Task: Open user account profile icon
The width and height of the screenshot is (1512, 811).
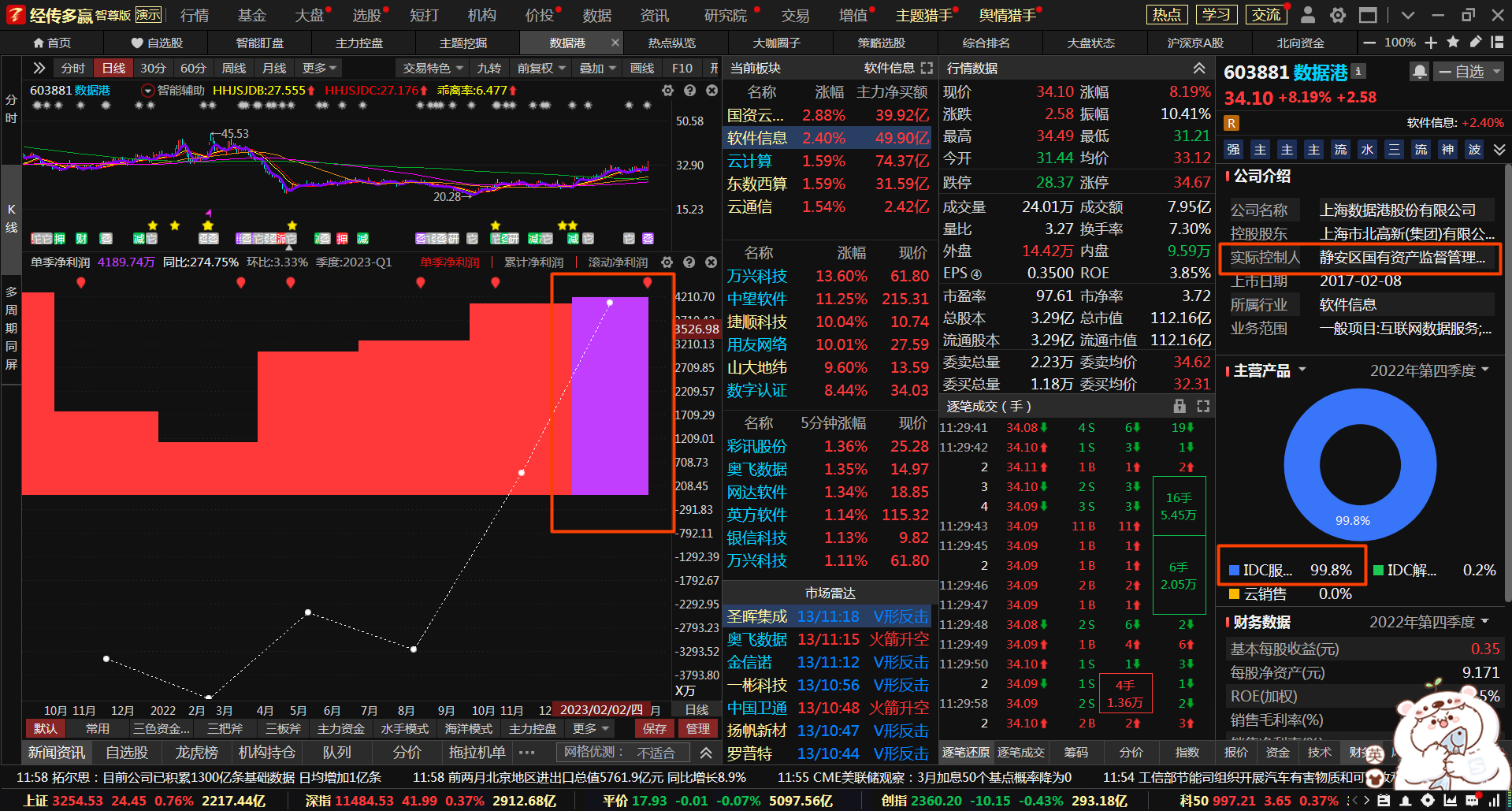Action: (x=1308, y=15)
